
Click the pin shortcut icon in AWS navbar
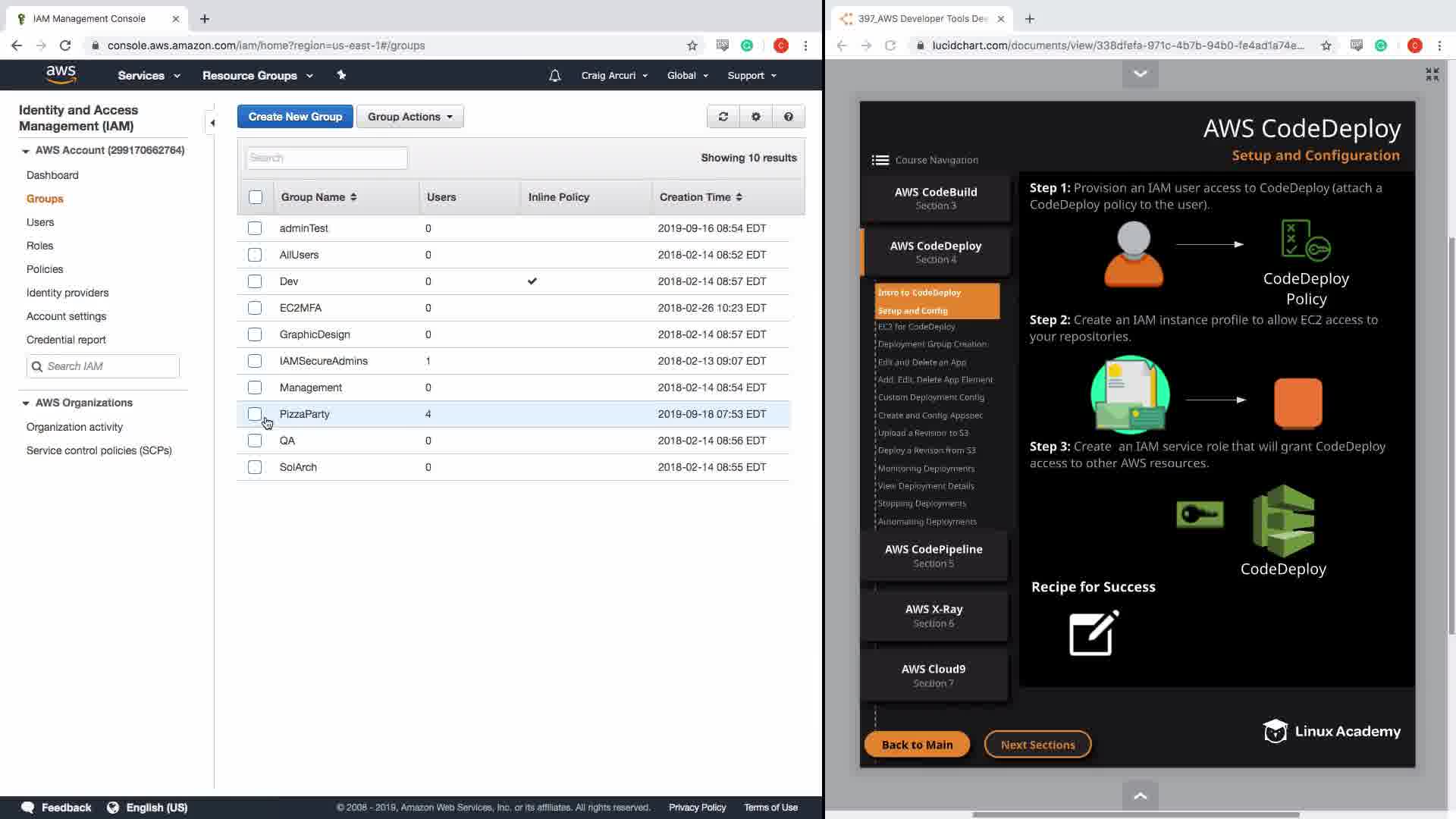coord(341,75)
